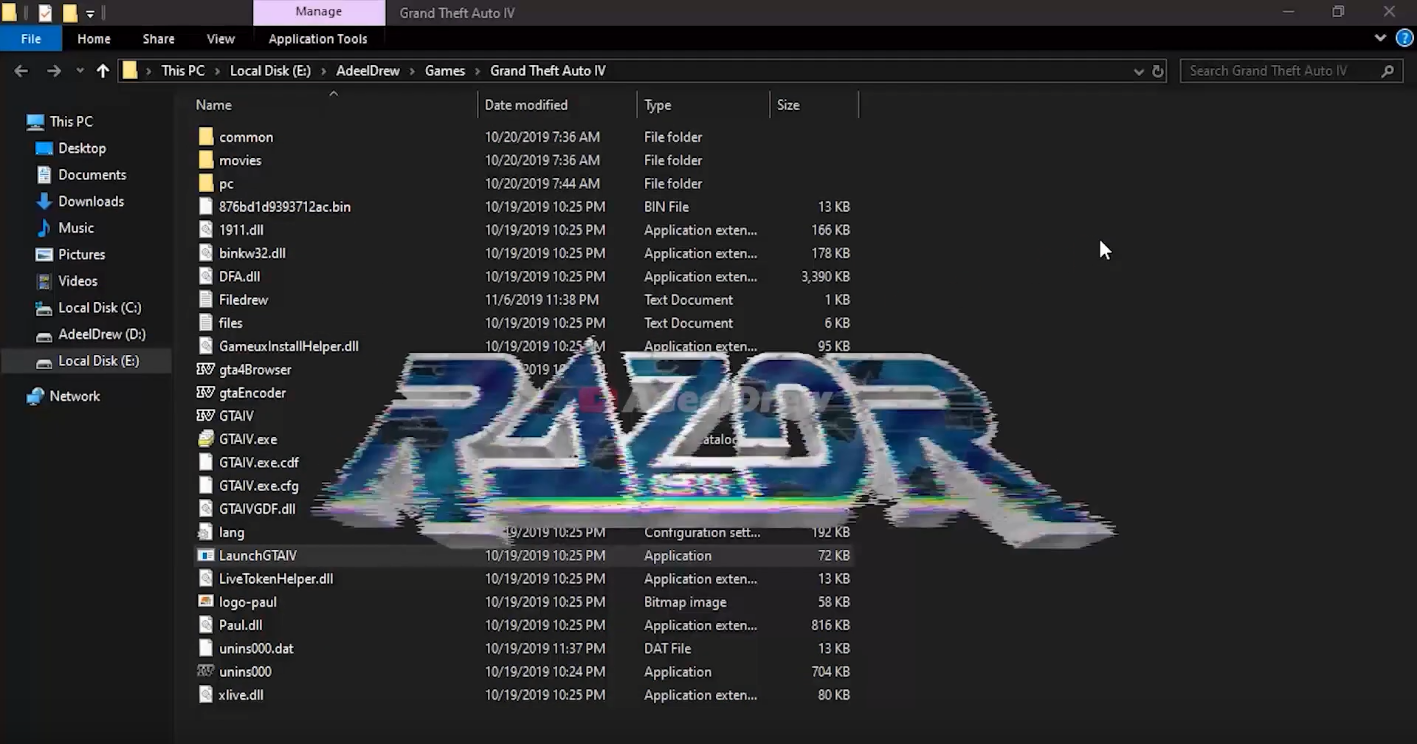Select the binkw32.dll file name
The height and width of the screenshot is (744, 1417).
252,254
